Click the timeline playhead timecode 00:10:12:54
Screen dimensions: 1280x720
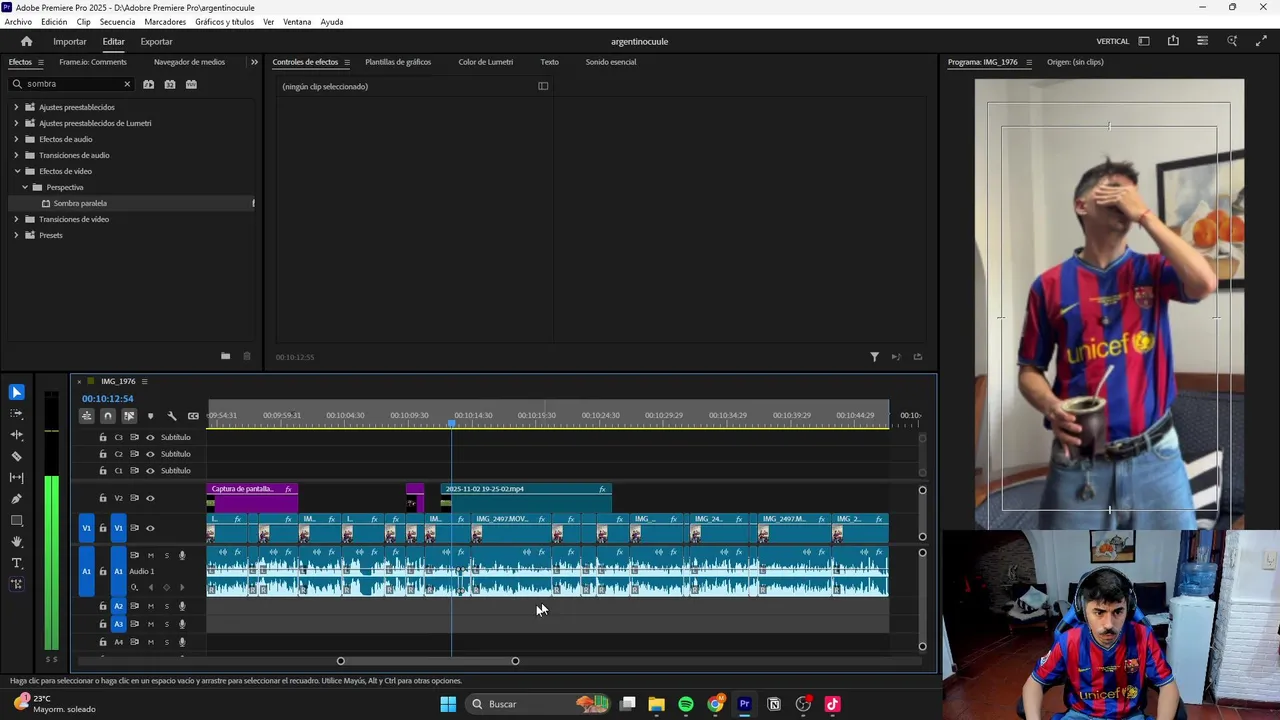(107, 398)
